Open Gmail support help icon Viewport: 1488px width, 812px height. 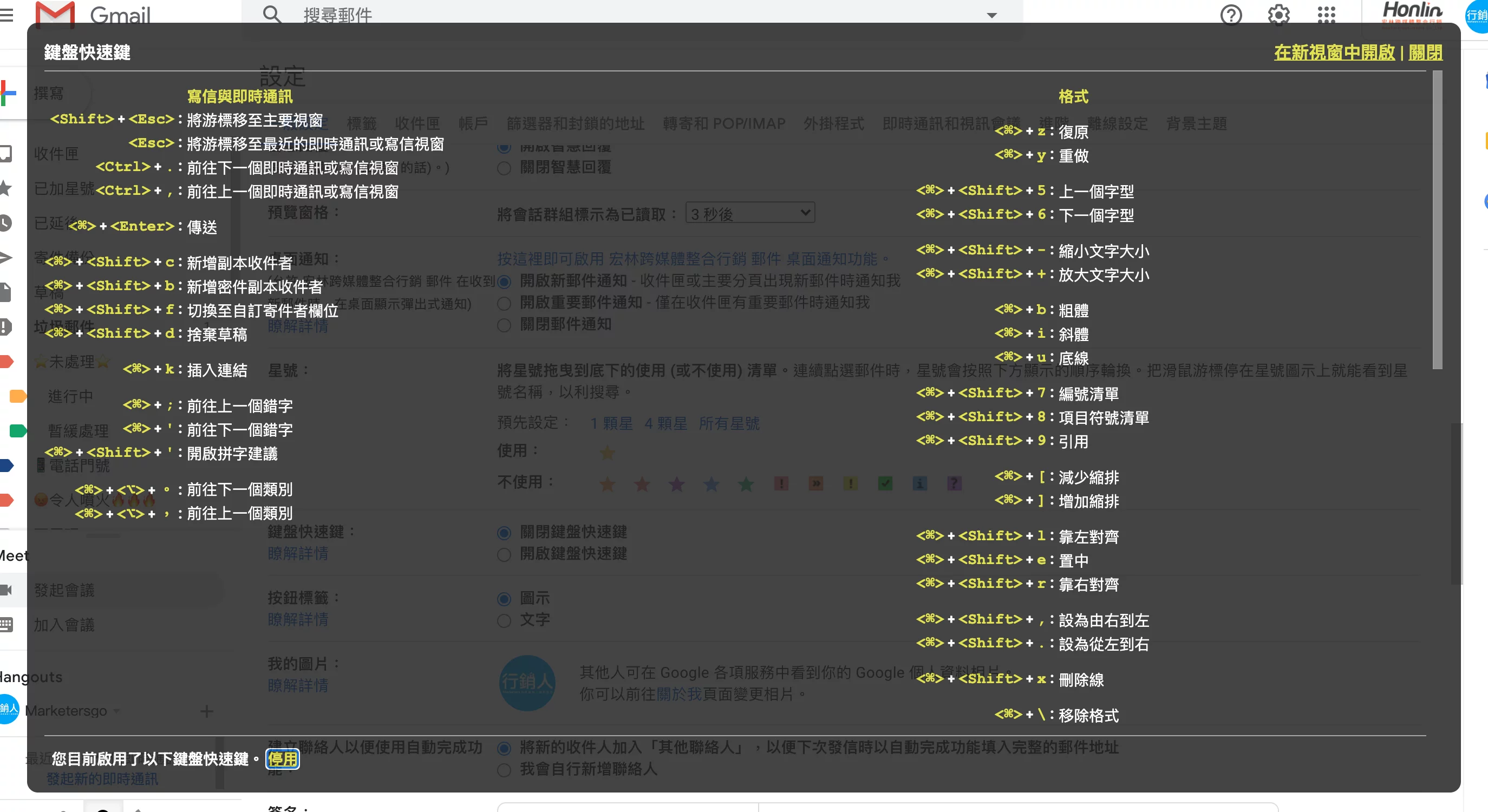(x=1231, y=15)
